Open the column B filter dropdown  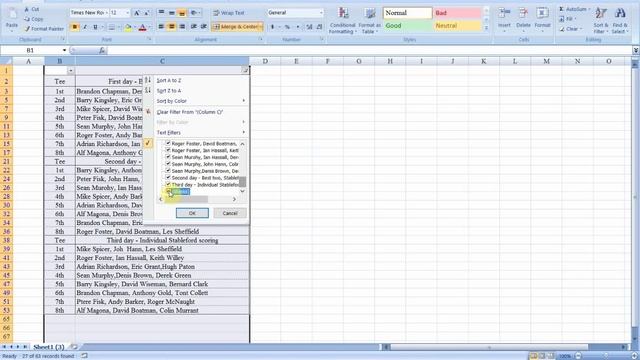[x=71, y=71]
